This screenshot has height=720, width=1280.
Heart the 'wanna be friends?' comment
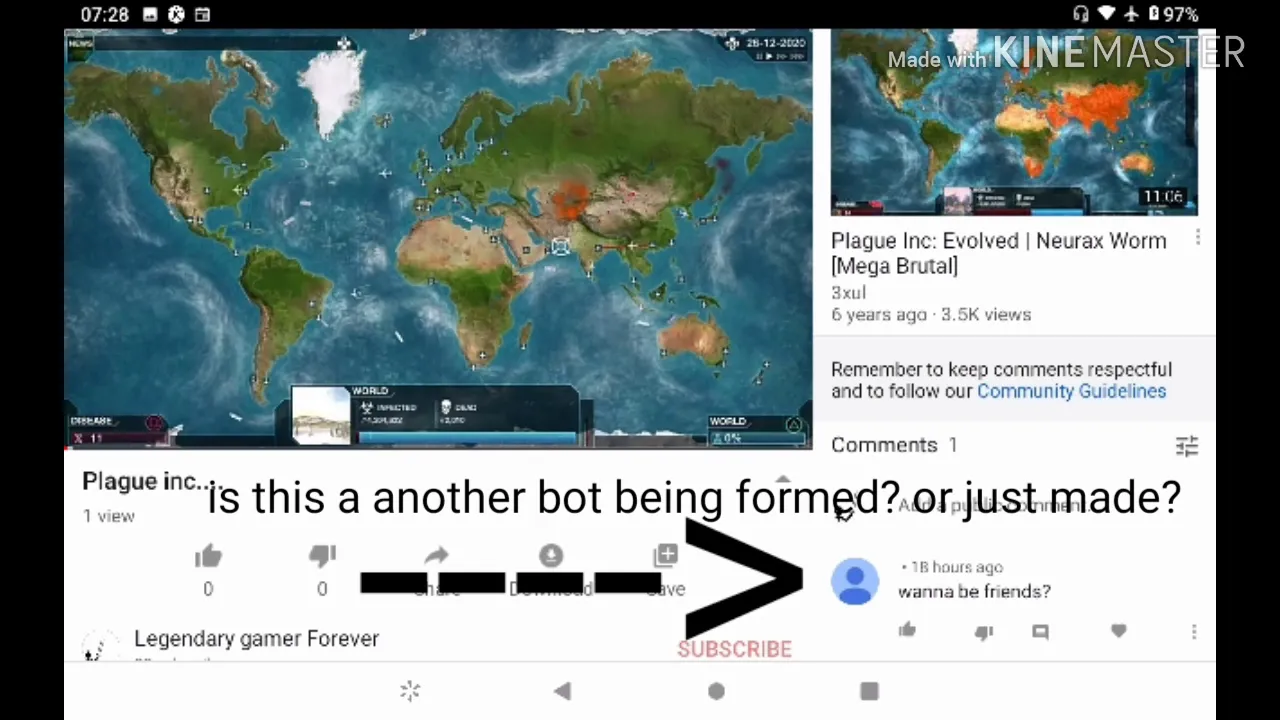[1118, 630]
